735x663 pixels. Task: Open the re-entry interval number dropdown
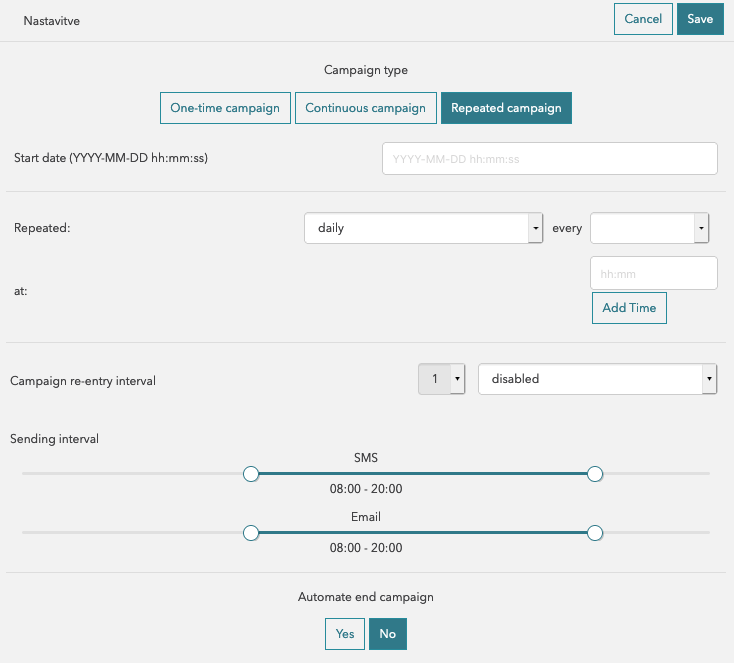[x=442, y=379]
